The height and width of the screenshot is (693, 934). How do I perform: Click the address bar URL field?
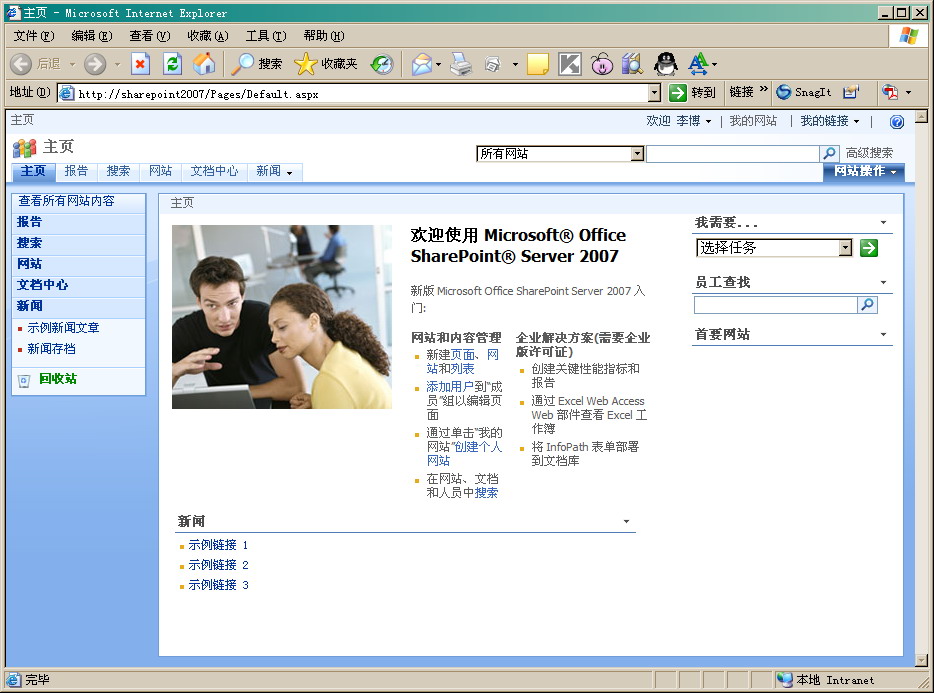click(354, 93)
